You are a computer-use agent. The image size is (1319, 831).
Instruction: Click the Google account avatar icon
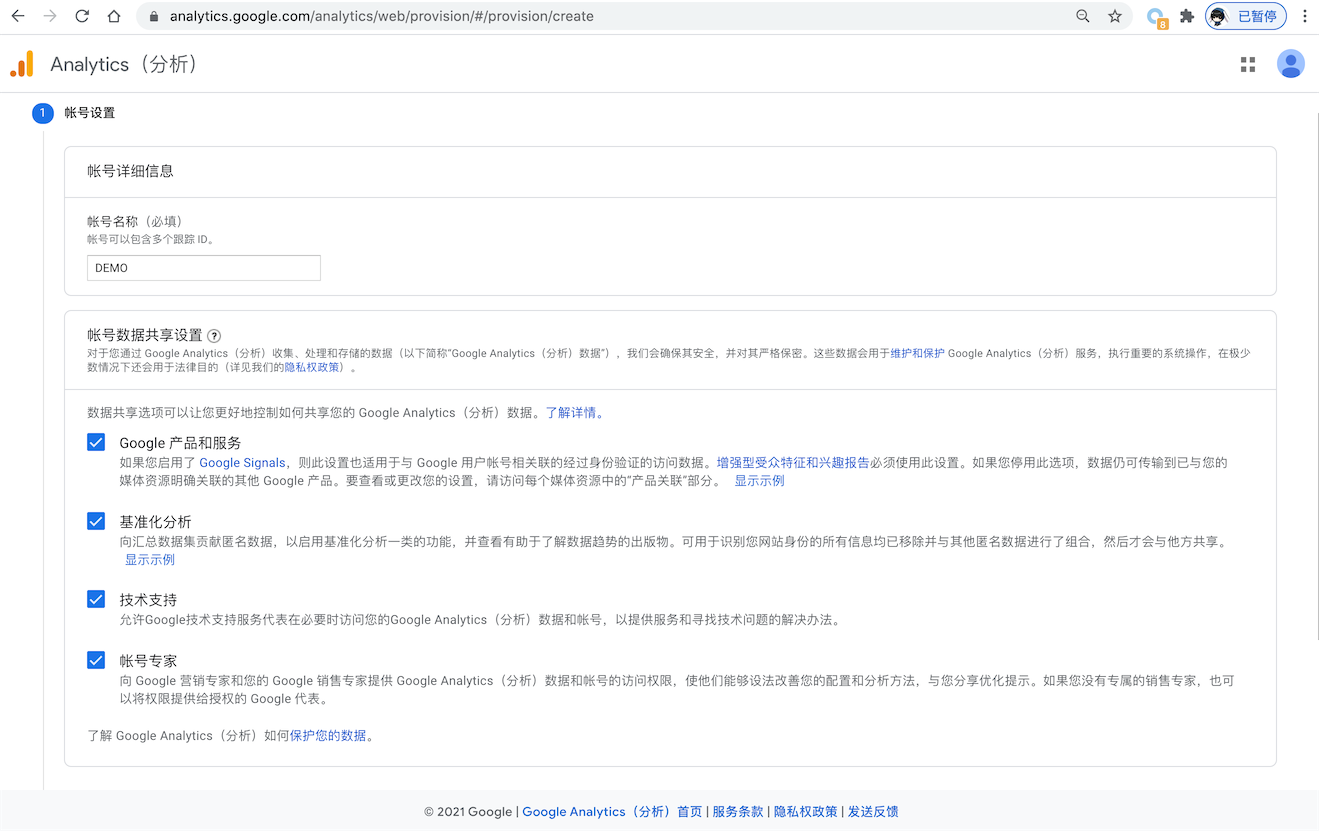pyautogui.click(x=1291, y=63)
